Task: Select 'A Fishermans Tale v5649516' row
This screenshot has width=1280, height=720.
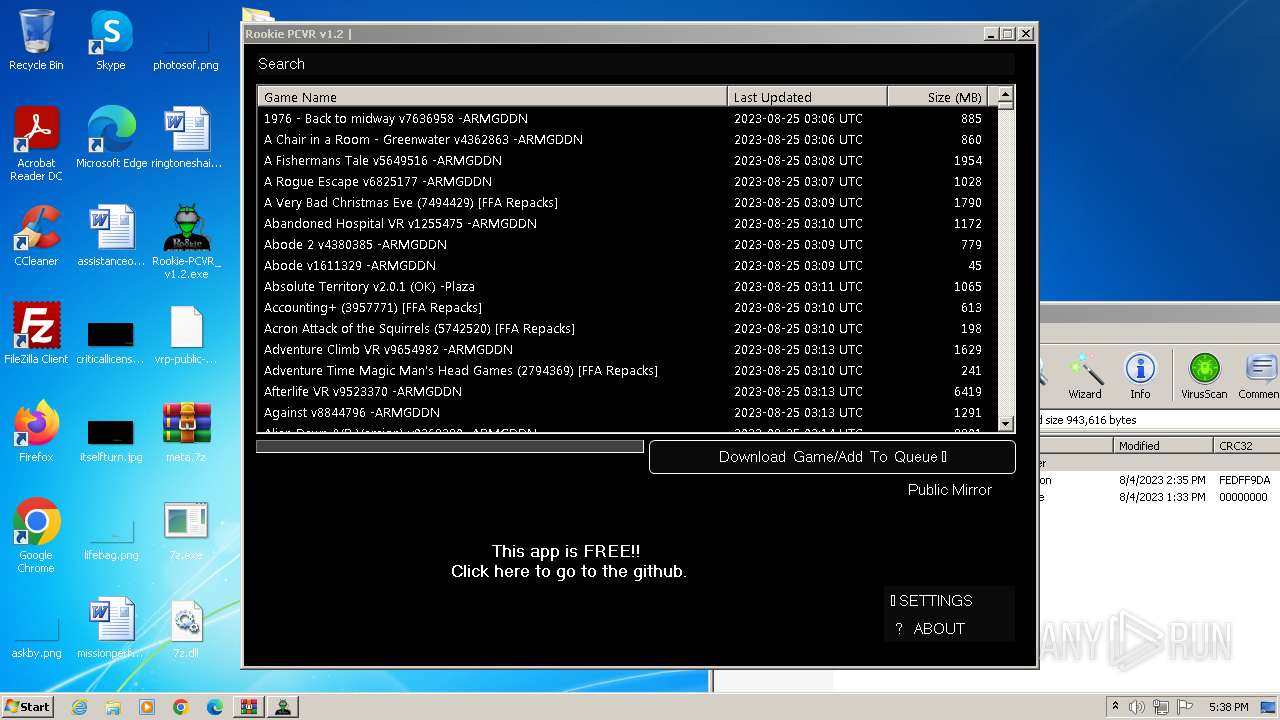Action: tap(627, 160)
